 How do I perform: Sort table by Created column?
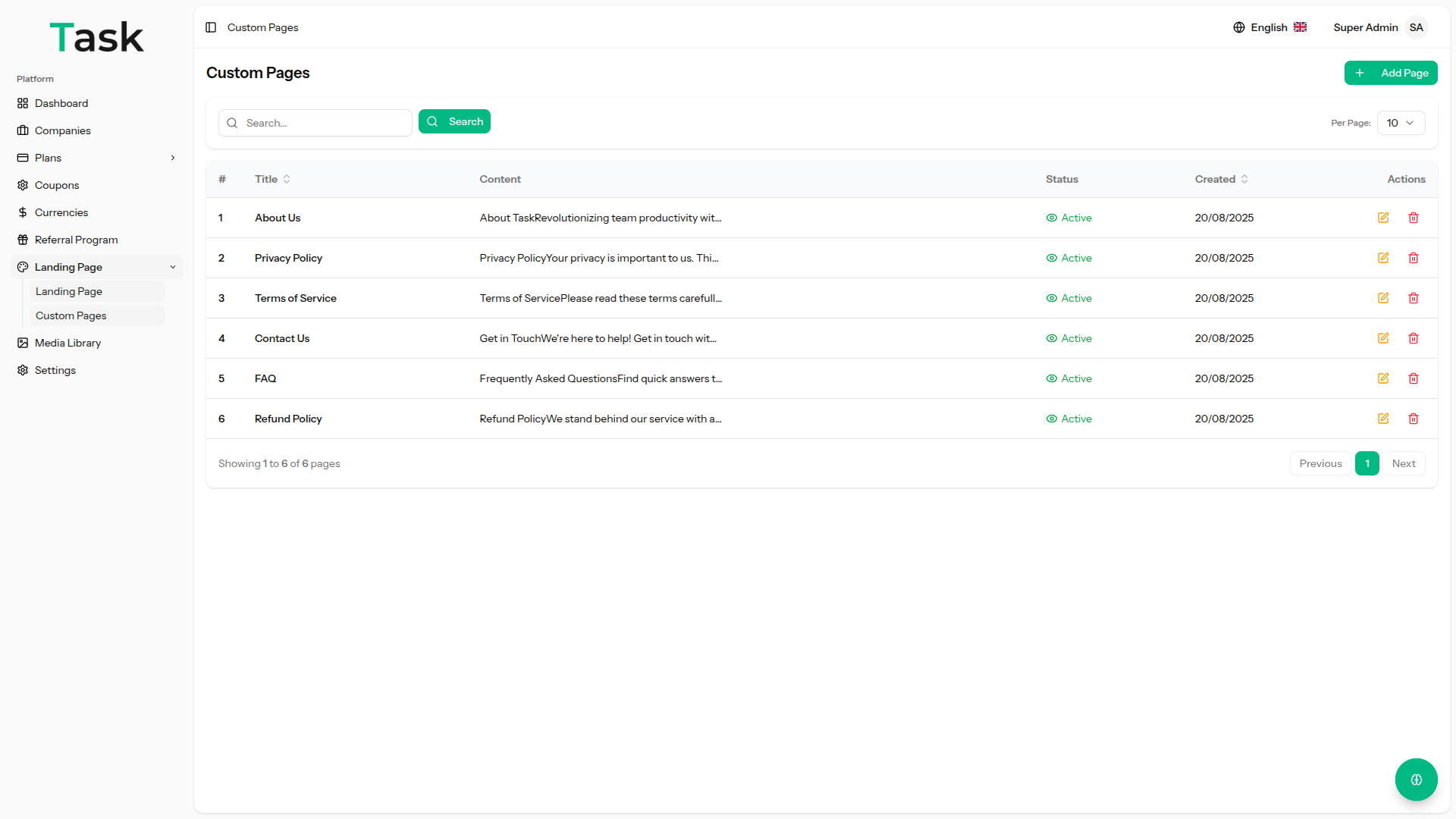click(1221, 179)
